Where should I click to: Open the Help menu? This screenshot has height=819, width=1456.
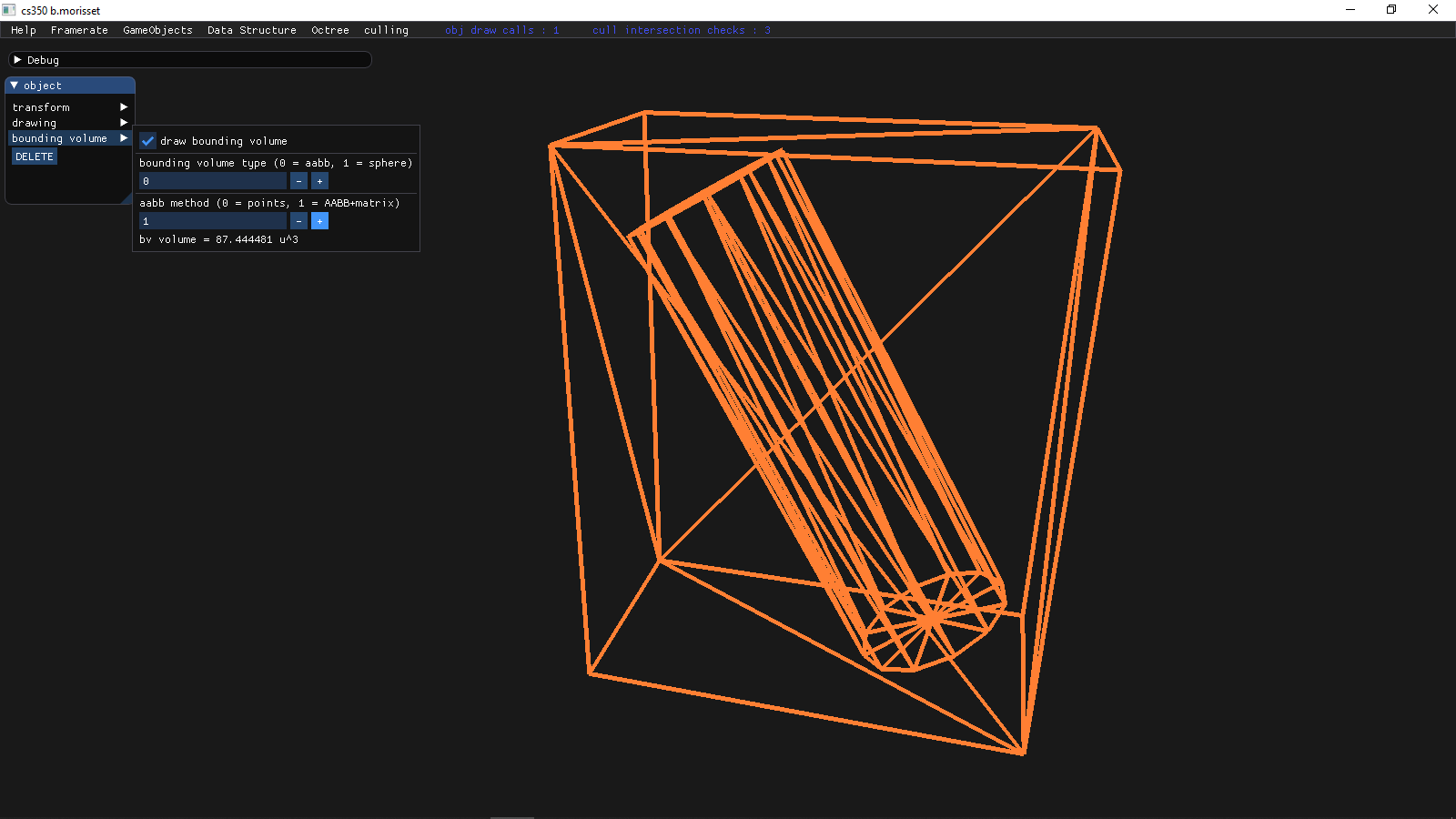coord(24,30)
